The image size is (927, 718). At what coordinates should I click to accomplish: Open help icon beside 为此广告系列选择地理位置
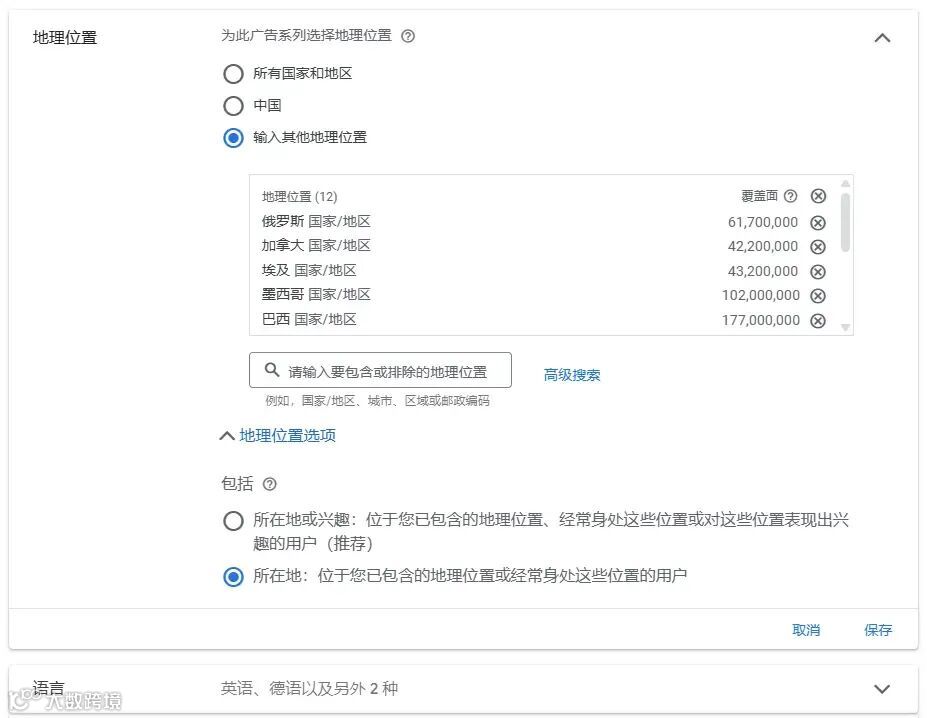(x=408, y=36)
